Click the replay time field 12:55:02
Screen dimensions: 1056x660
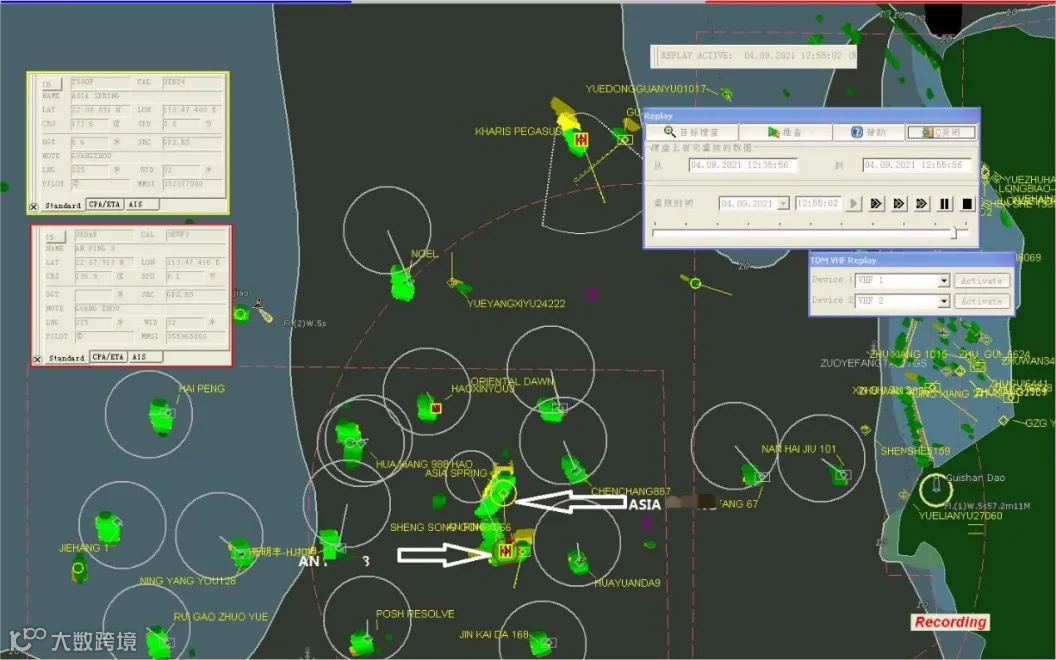[x=818, y=203]
